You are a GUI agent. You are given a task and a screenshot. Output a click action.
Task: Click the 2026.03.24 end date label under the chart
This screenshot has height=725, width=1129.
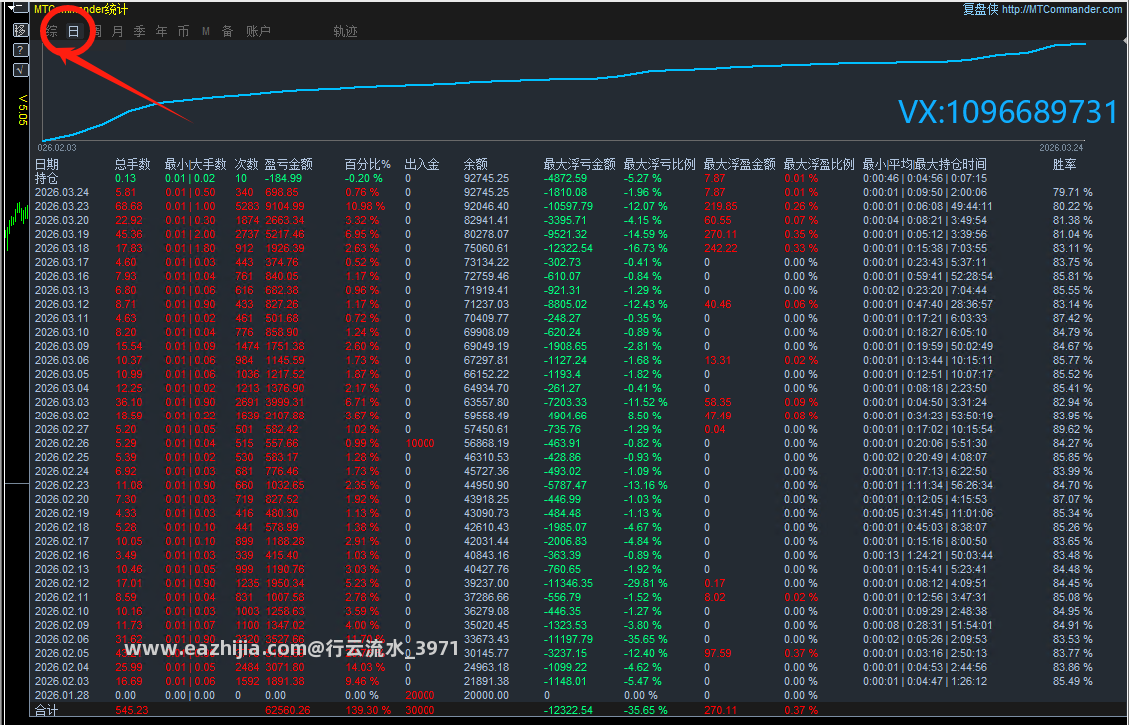pyautogui.click(x=1061, y=148)
